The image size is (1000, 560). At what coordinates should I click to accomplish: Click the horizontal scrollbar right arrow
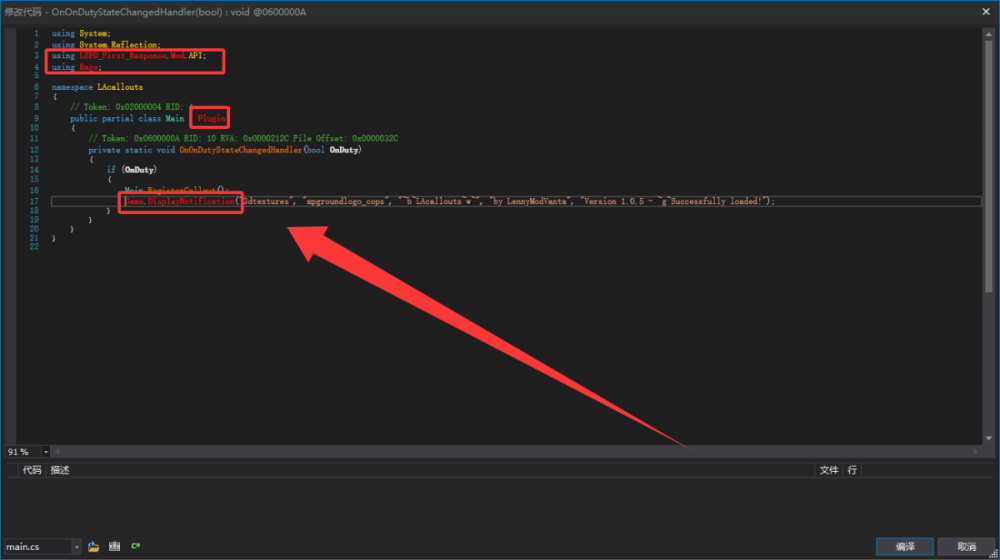tap(975, 452)
